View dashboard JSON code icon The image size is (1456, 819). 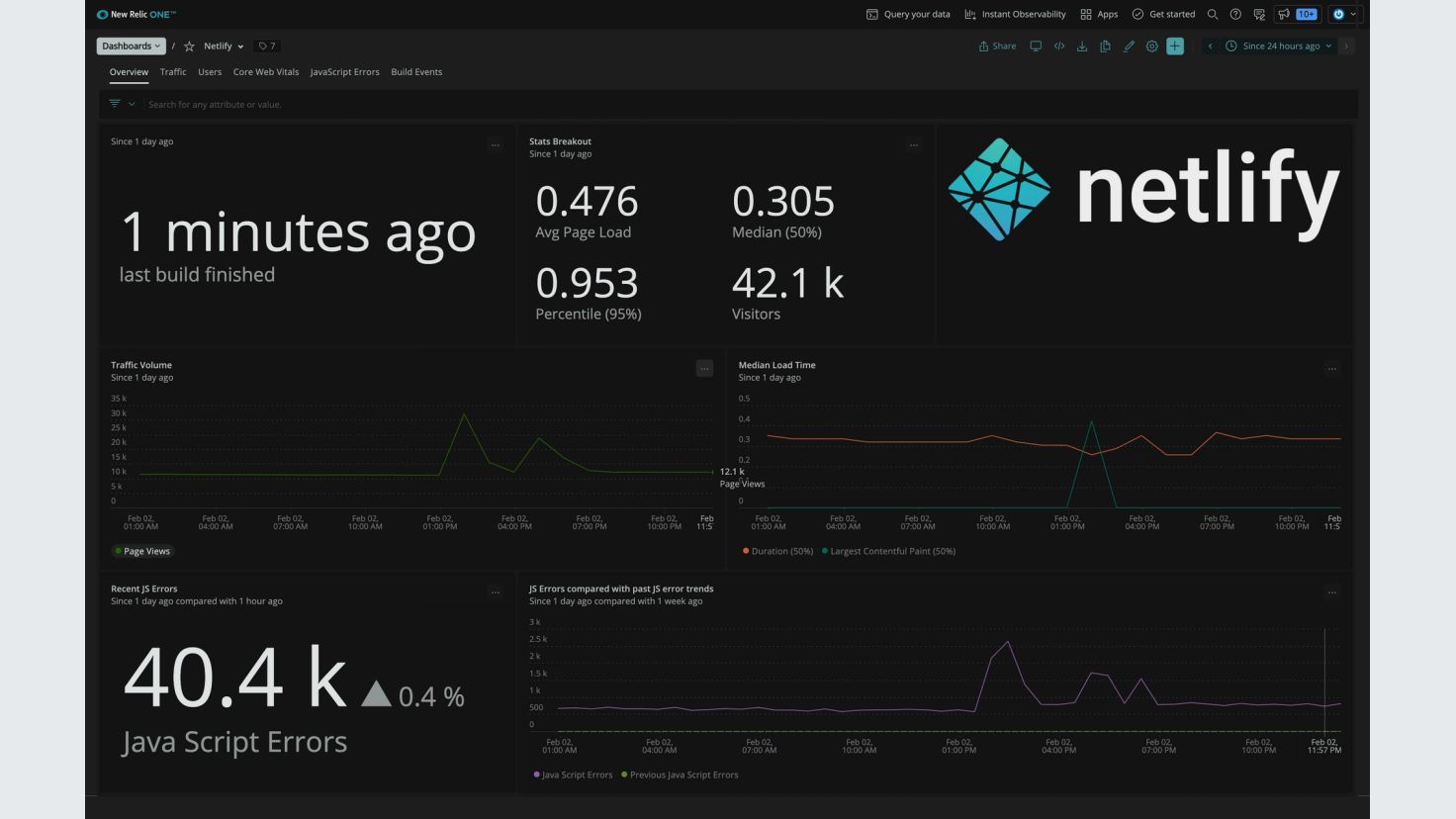pyautogui.click(x=1058, y=45)
